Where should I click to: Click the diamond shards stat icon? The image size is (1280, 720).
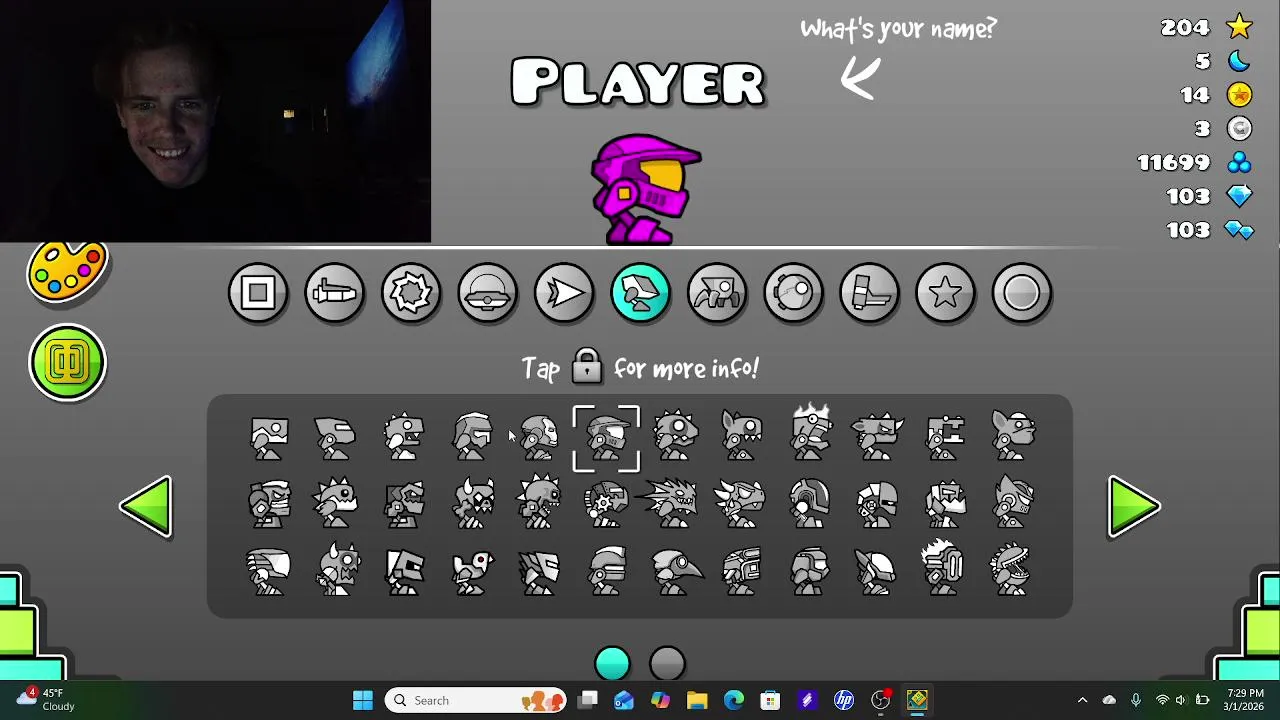[1239, 230]
